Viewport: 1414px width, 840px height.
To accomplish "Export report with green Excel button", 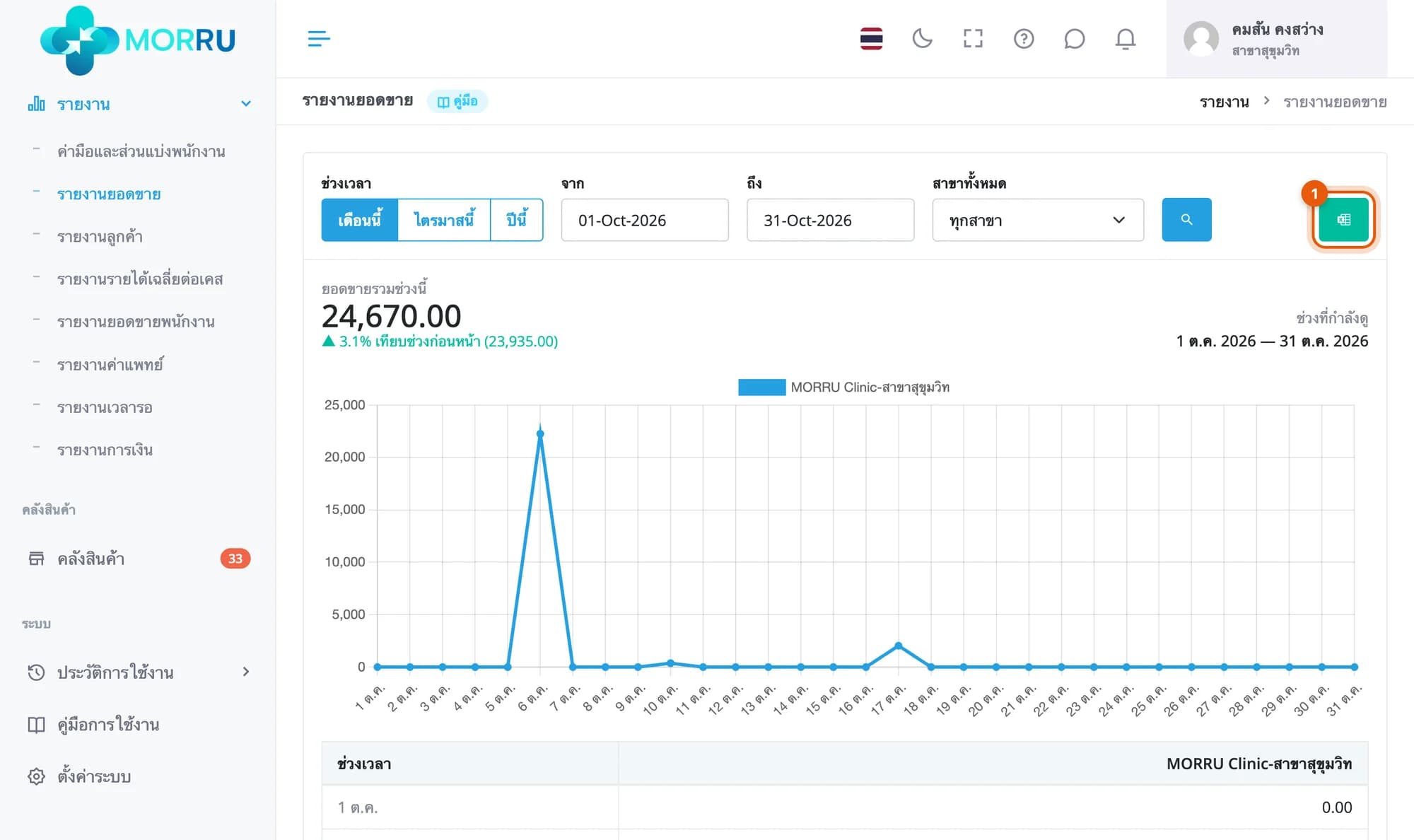I will [1343, 220].
